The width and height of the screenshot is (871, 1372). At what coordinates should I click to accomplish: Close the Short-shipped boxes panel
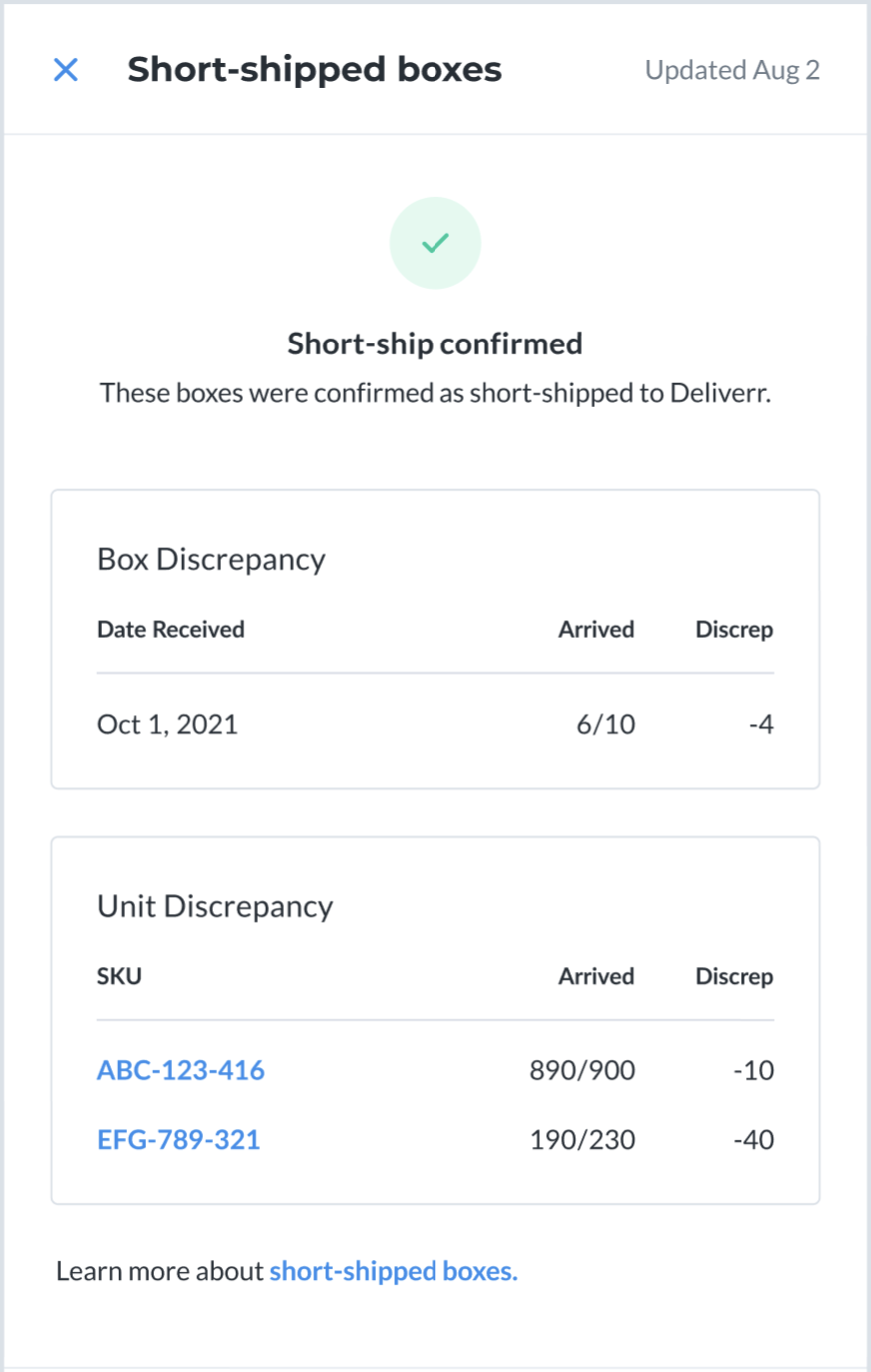[66, 70]
